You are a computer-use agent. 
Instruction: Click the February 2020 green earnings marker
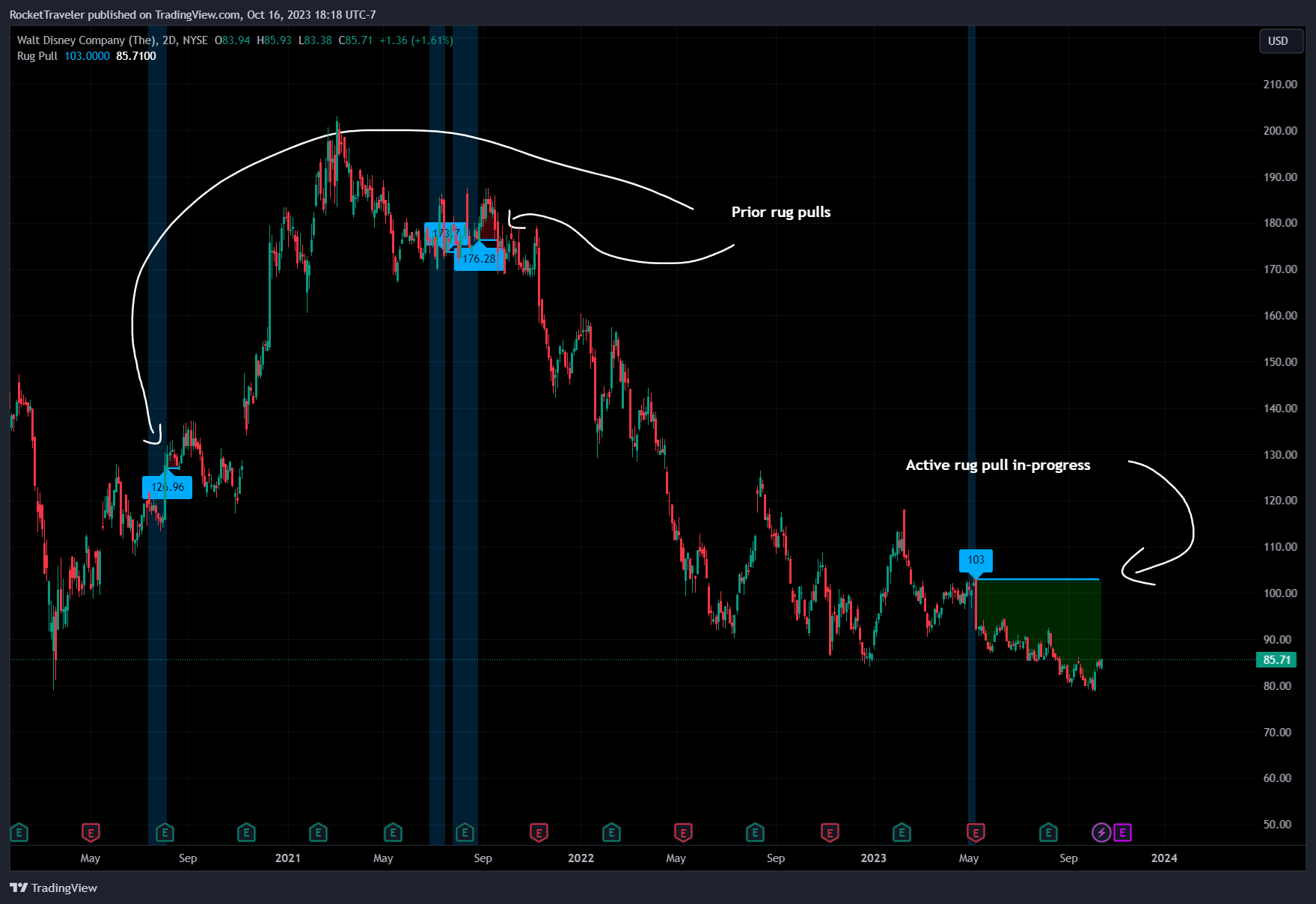pos(19,832)
